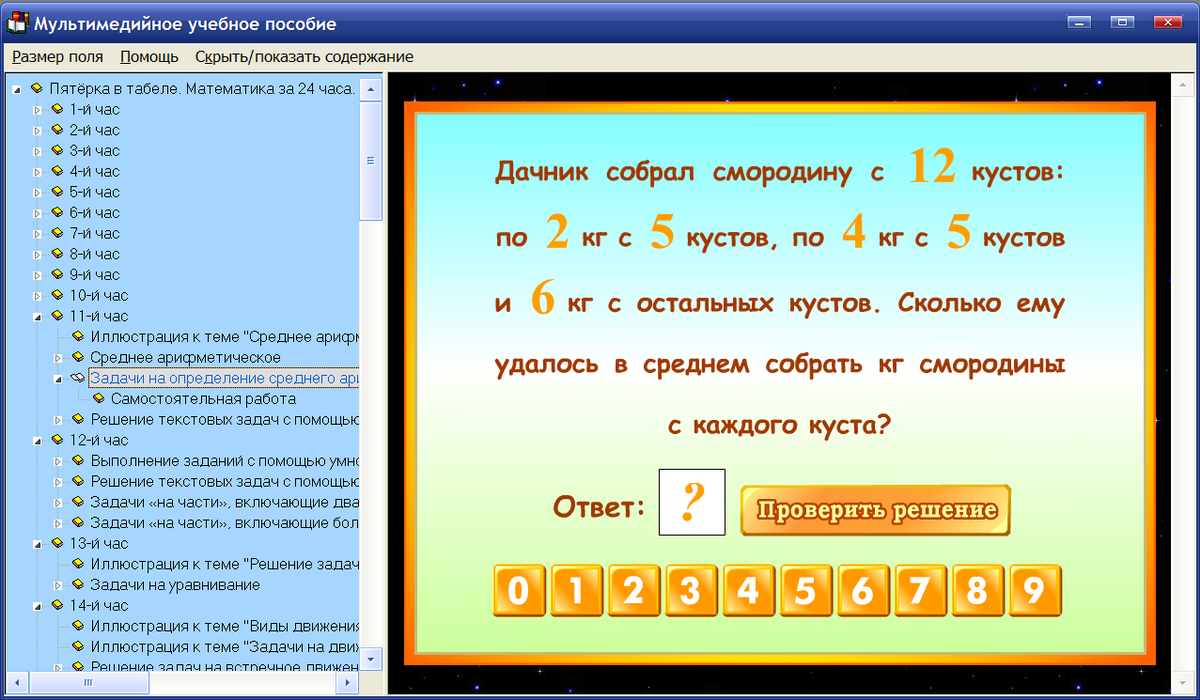
Task: Click horizontal scrollbar right arrow
Action: 348,682
